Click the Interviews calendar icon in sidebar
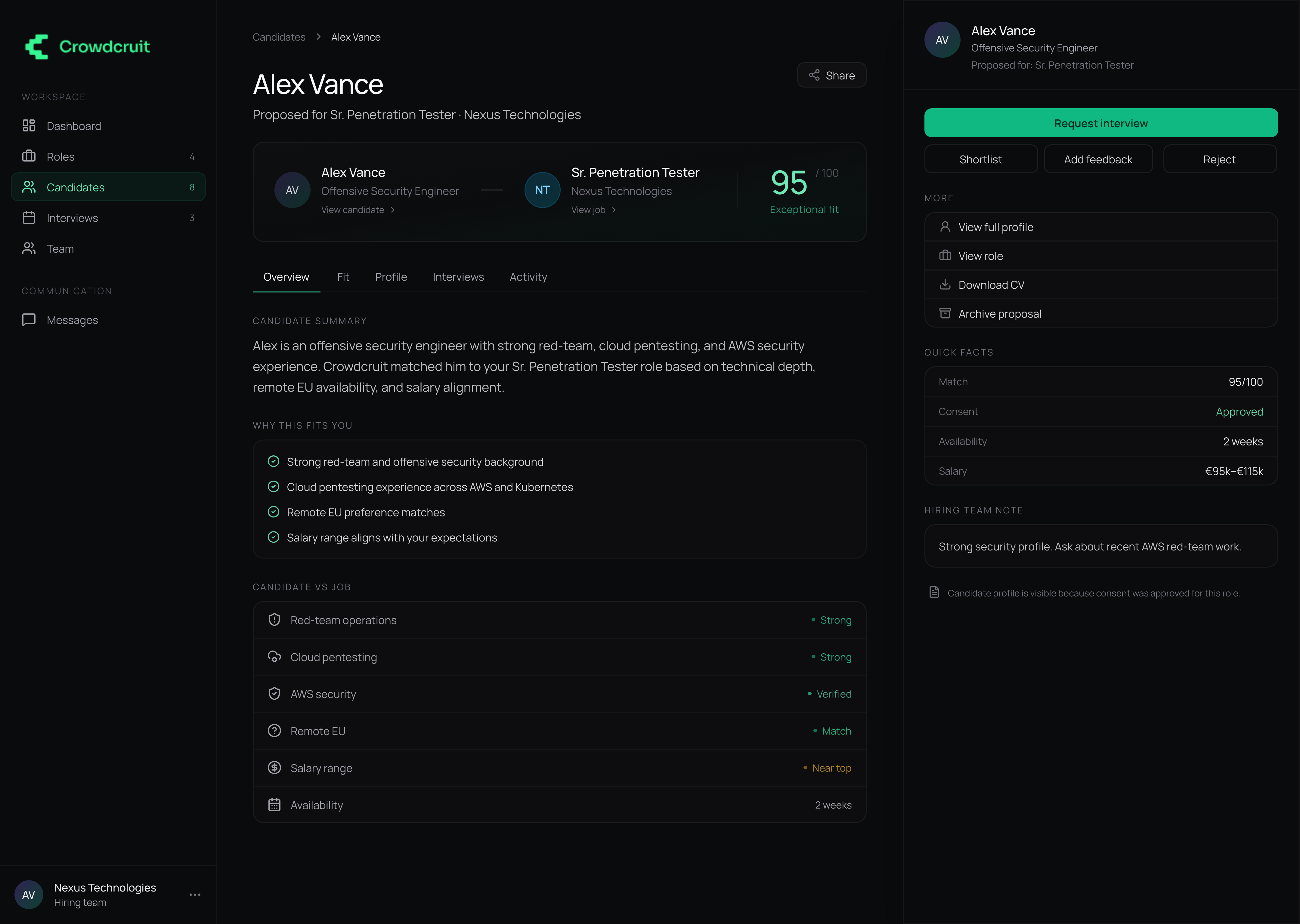Image resolution: width=1300 pixels, height=924 pixels. click(x=29, y=217)
